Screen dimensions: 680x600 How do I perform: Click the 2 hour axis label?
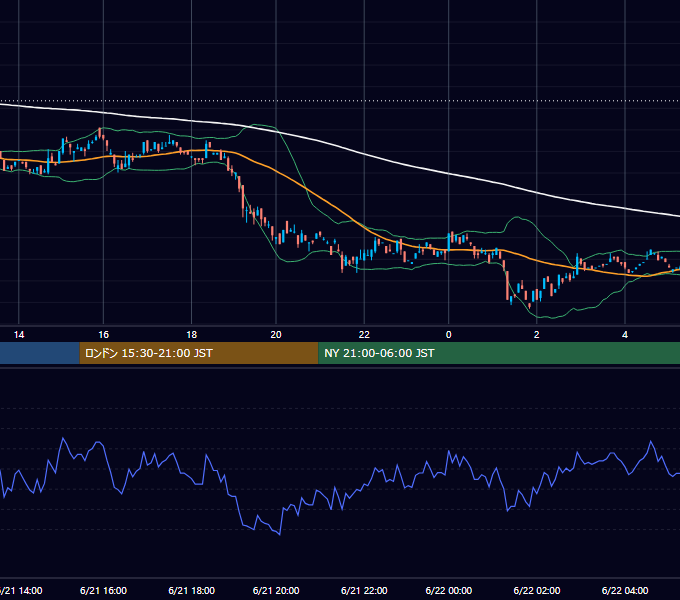[x=536, y=335]
